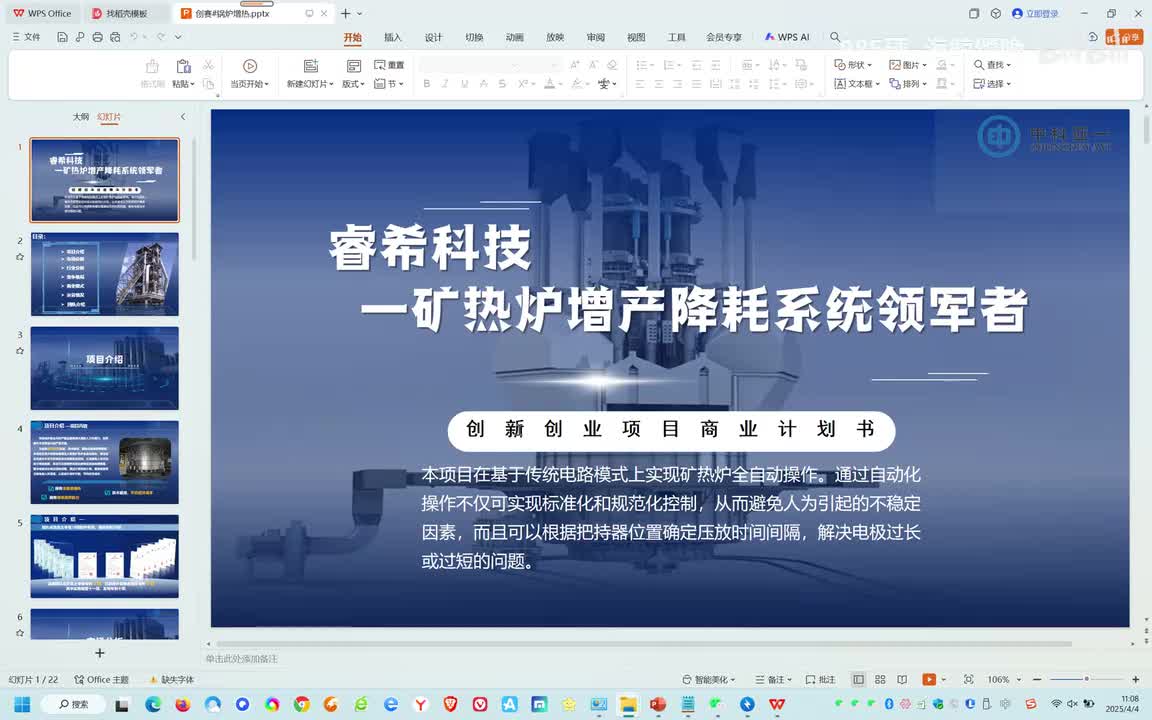This screenshot has width=1152, height=720.
Task: Click Office 主题 in status bar
Action: (x=102, y=680)
